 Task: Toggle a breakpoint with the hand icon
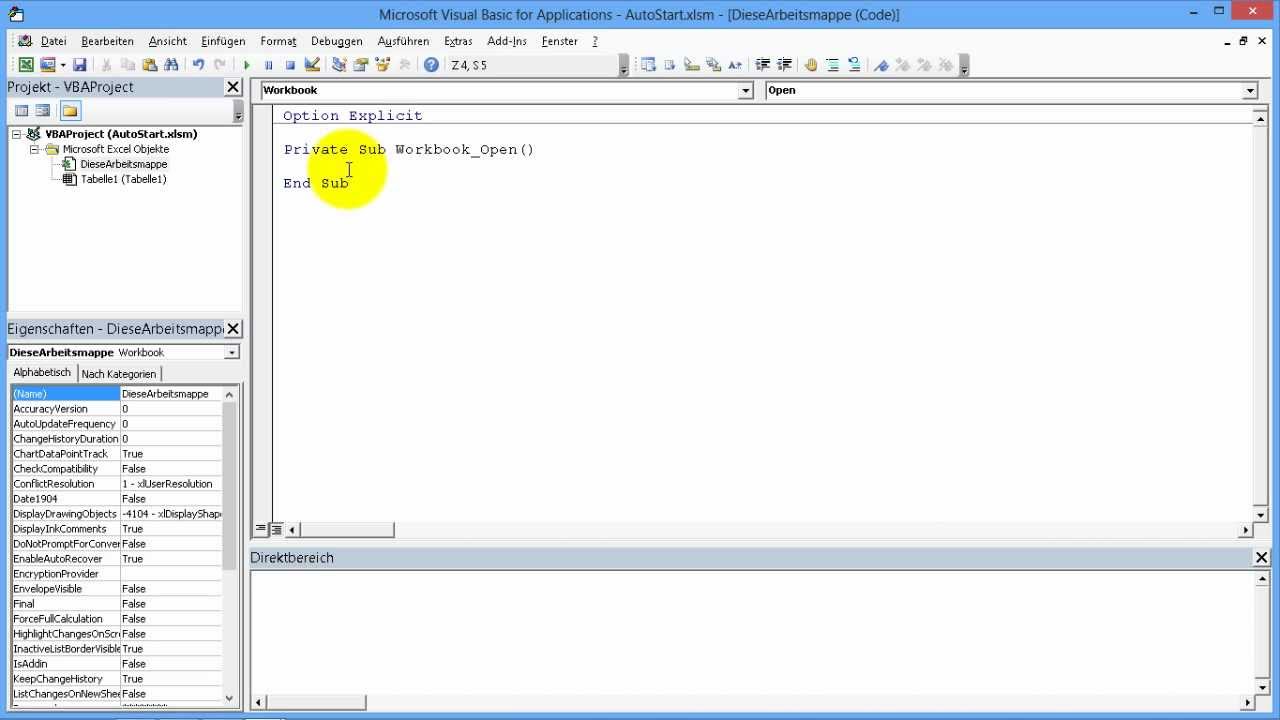point(811,65)
